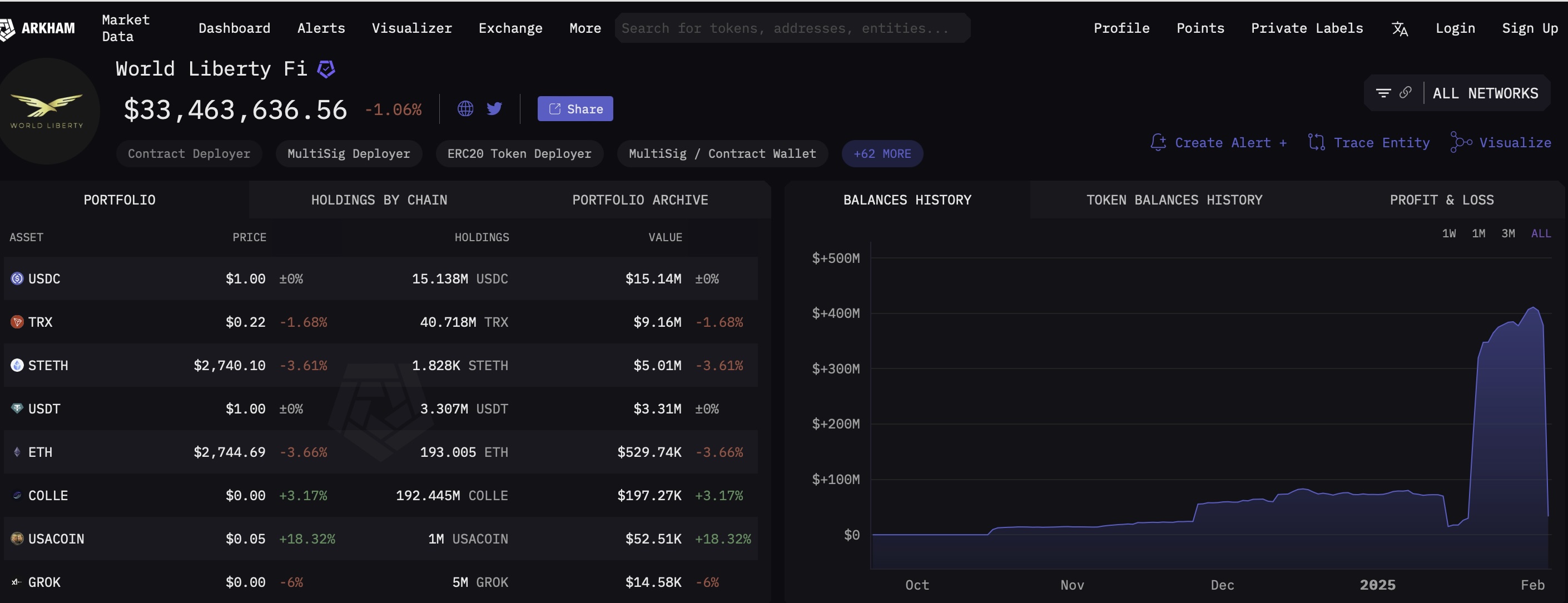Click the Share button
The height and width of the screenshot is (603, 1568).
point(575,109)
